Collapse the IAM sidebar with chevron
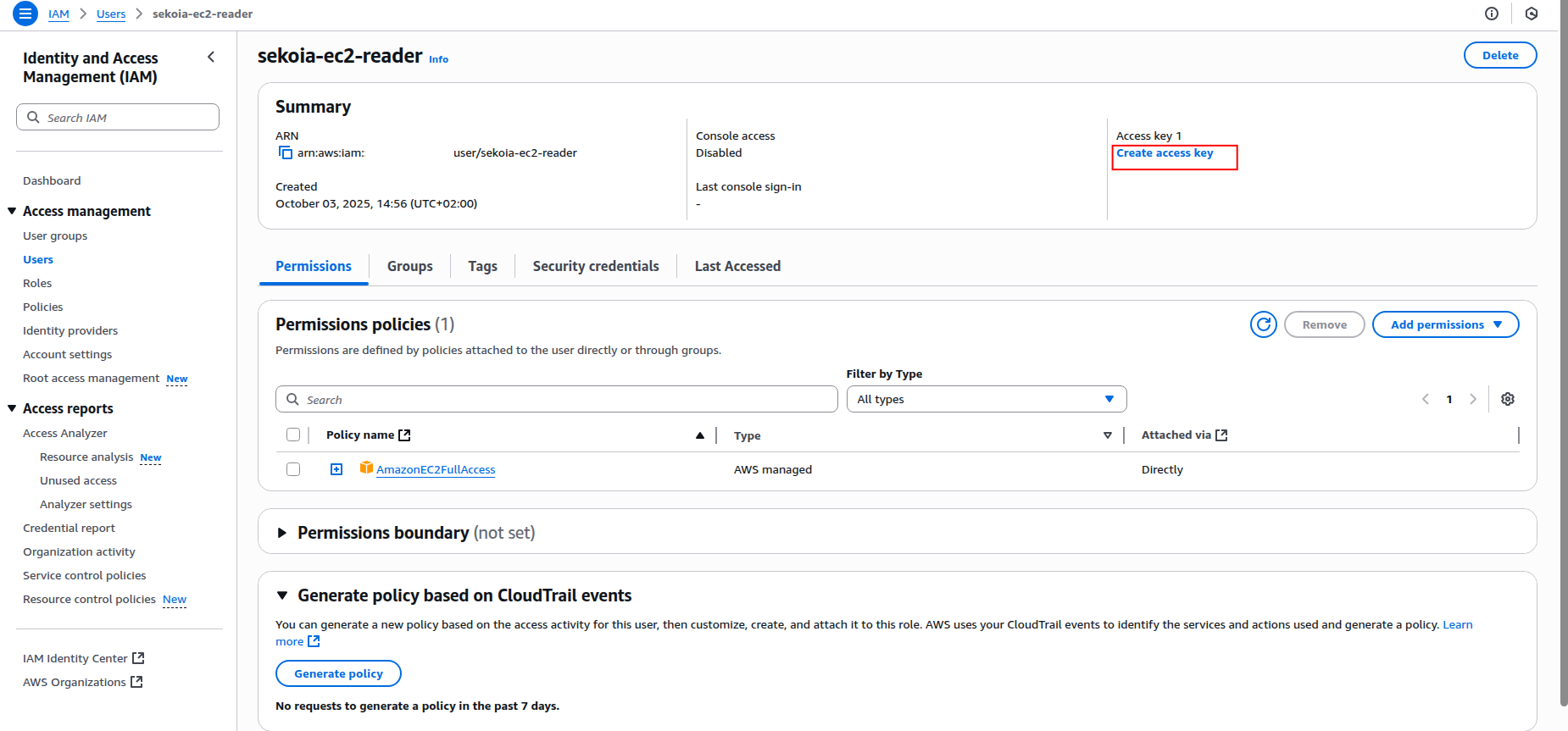Screen dimensions: 1568x731 (211, 57)
